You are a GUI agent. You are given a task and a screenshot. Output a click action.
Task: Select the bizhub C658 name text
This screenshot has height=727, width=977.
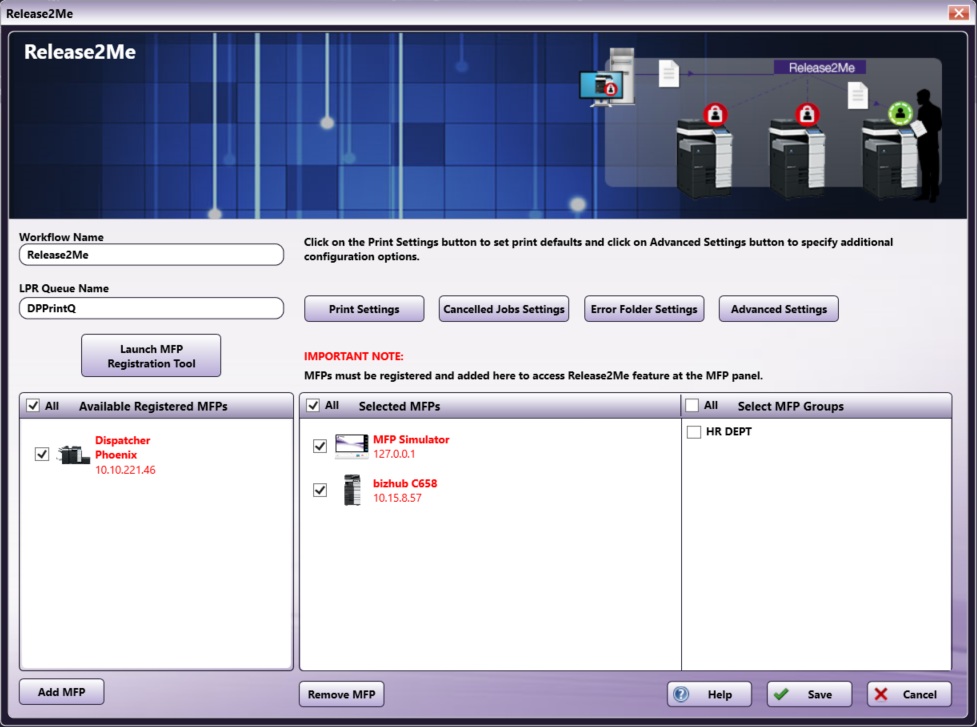(x=405, y=483)
